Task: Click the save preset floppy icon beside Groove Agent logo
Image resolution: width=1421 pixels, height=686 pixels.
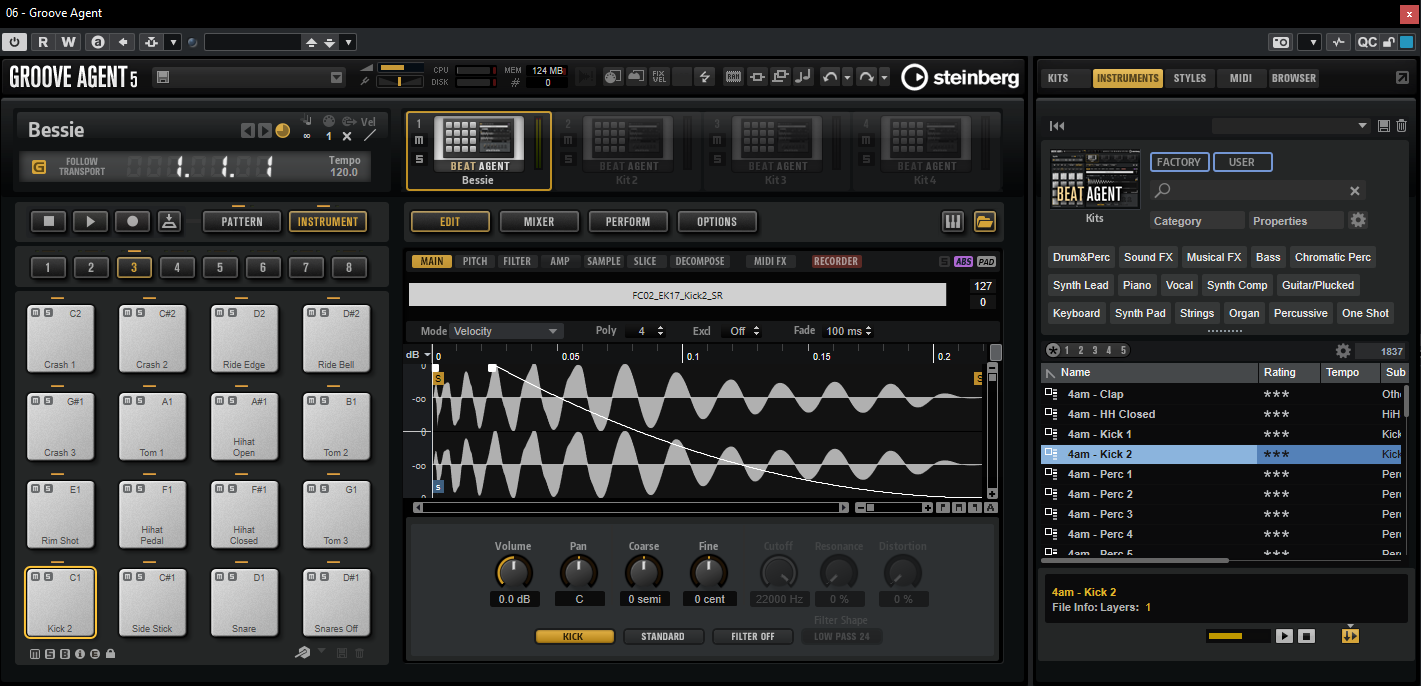Action: tap(161, 77)
